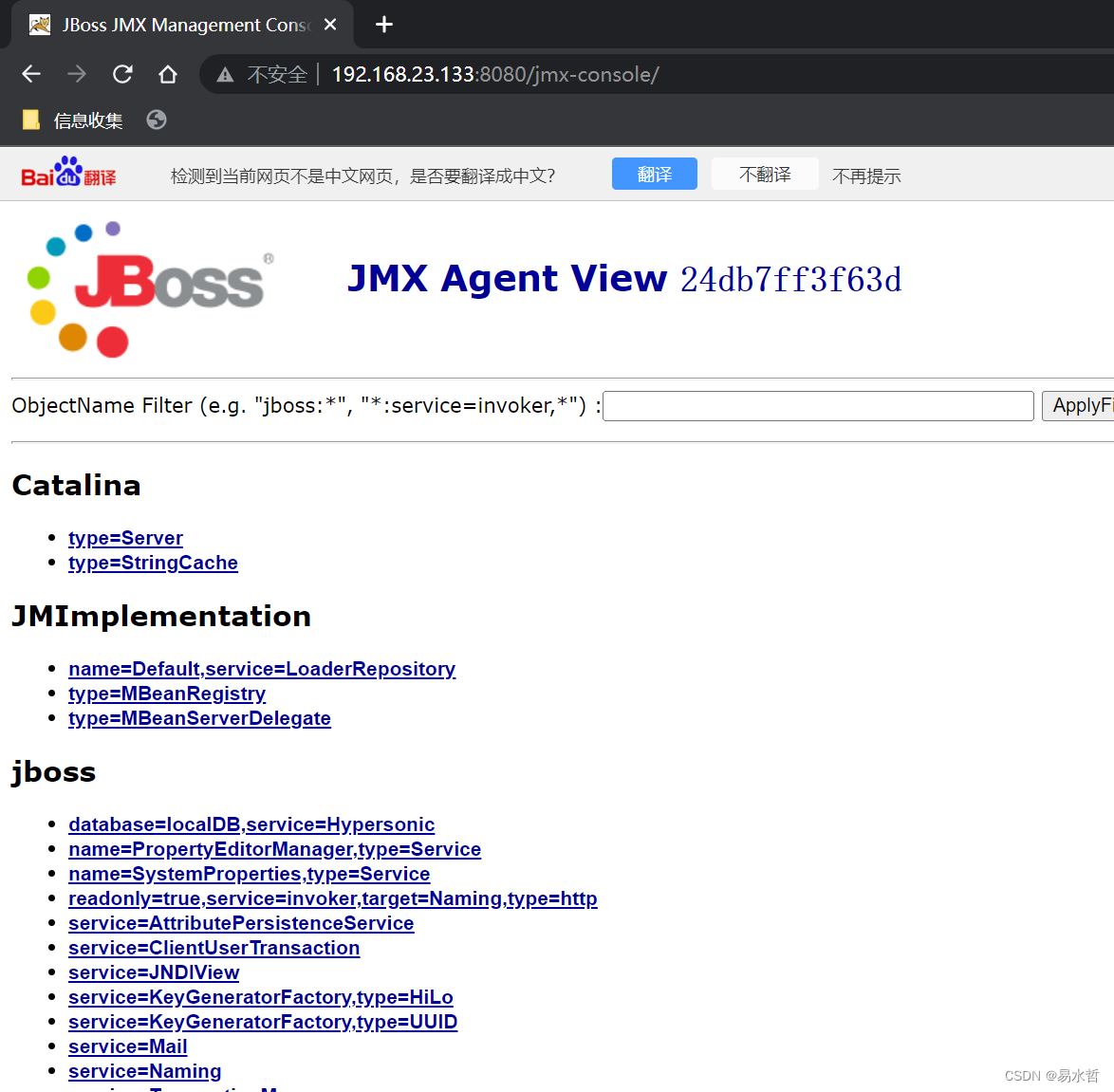The height and width of the screenshot is (1092, 1114).
Task: Go back with the browser back arrow
Action: tap(31, 74)
